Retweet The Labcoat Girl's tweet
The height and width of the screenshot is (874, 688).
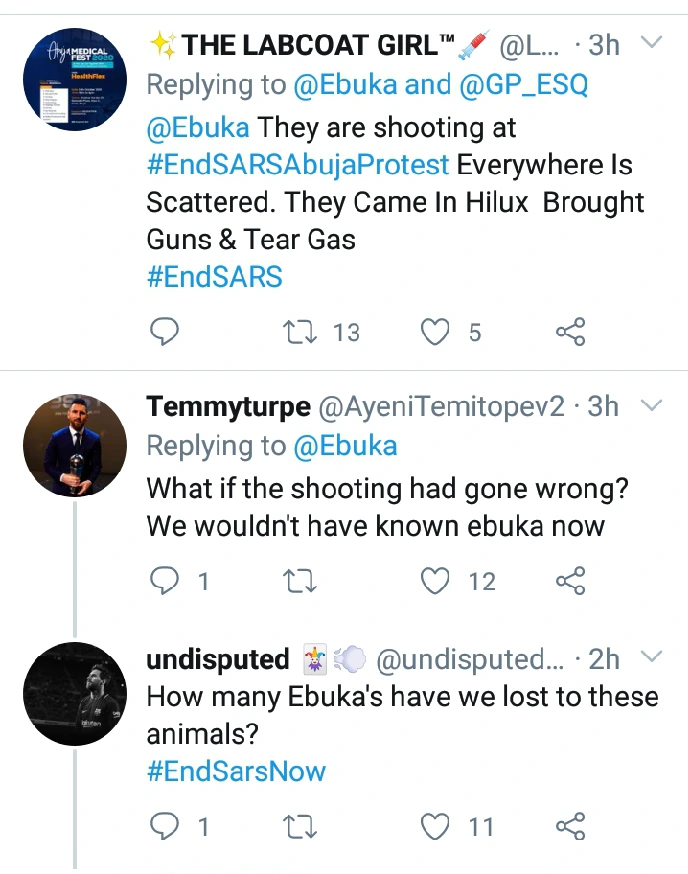pyautogui.click(x=295, y=332)
